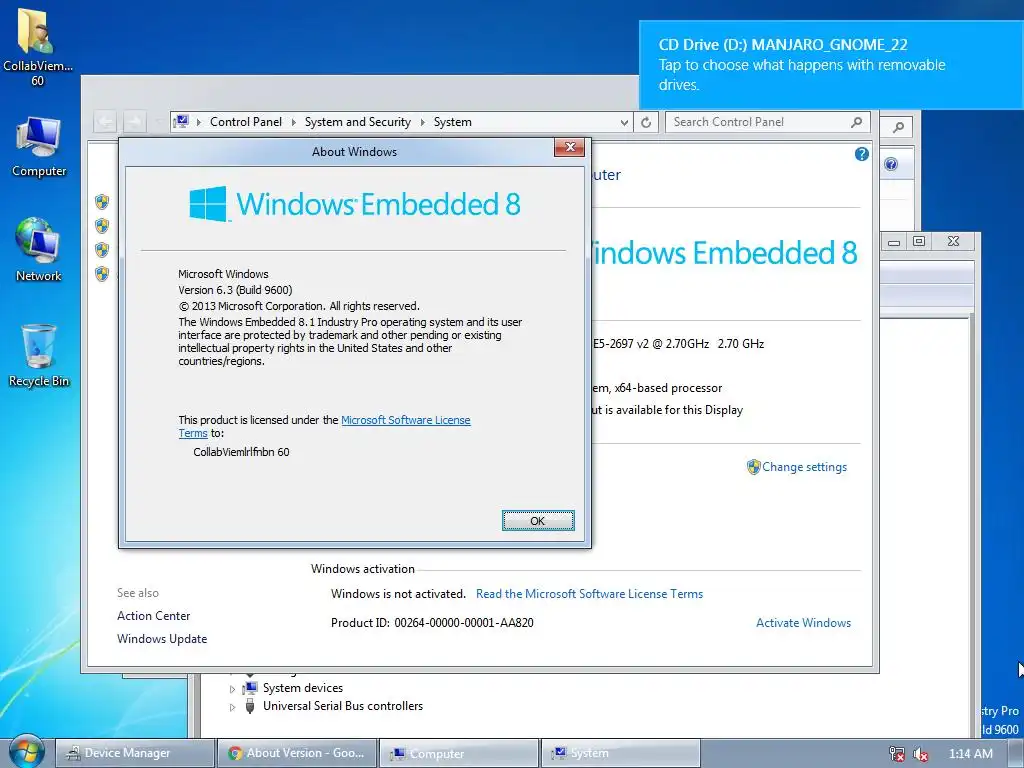
Task: Click the taskbar clock 1:14 AM
Action: 970,754
